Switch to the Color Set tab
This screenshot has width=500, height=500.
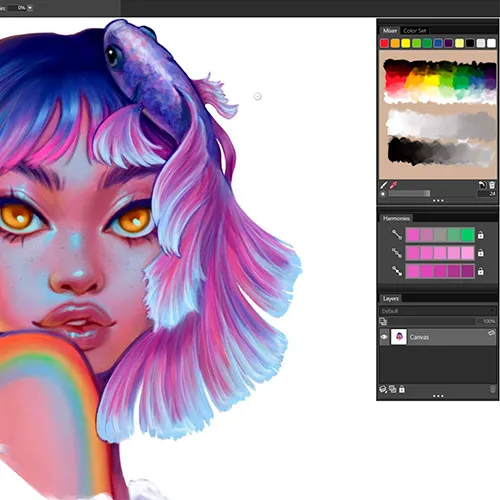(414, 31)
